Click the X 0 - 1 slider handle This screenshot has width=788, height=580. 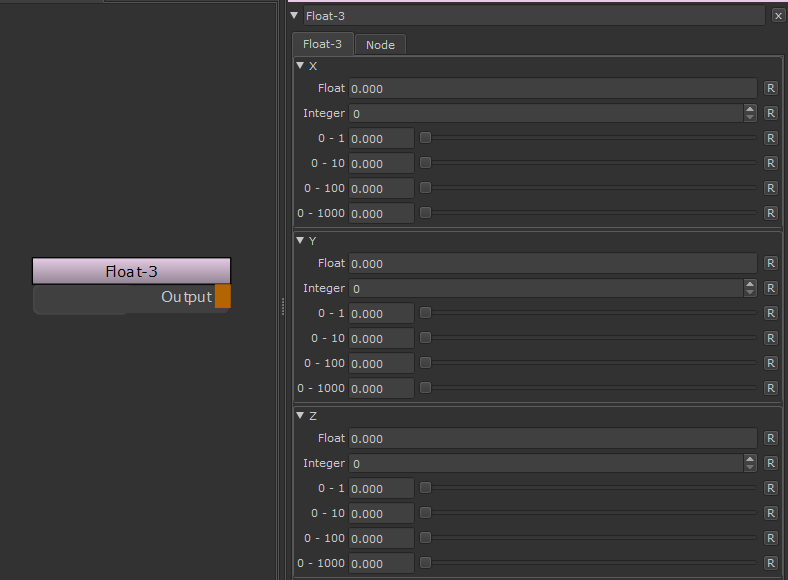click(x=425, y=138)
